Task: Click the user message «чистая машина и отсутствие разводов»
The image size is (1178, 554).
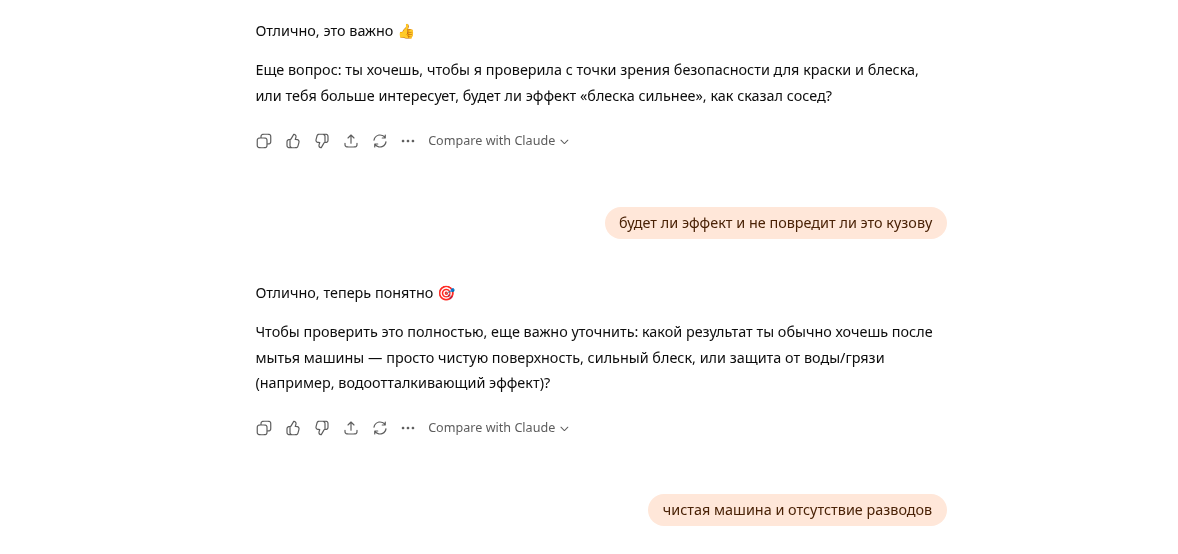Action: pos(797,510)
